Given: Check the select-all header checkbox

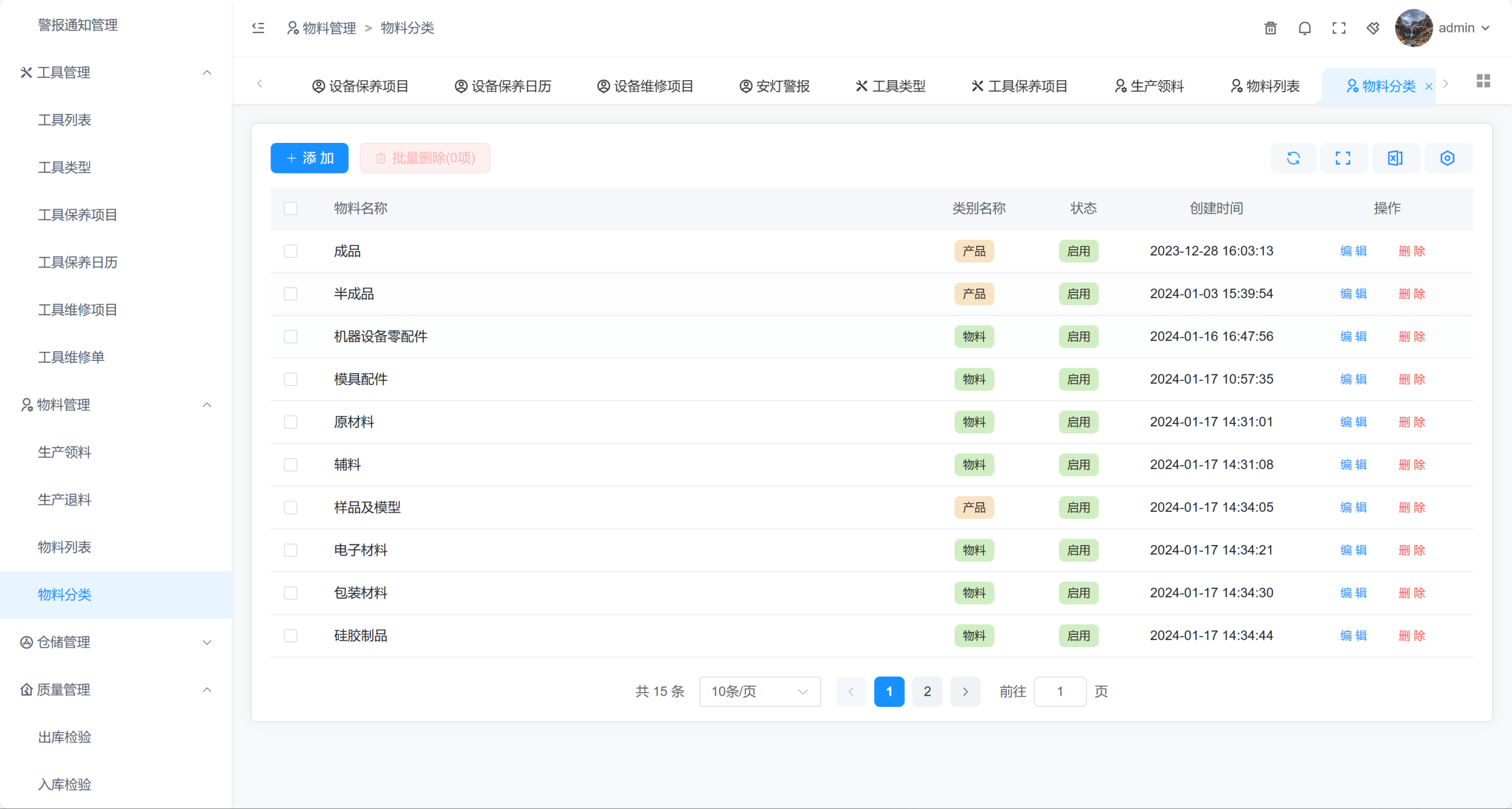Looking at the screenshot, I should 291,208.
